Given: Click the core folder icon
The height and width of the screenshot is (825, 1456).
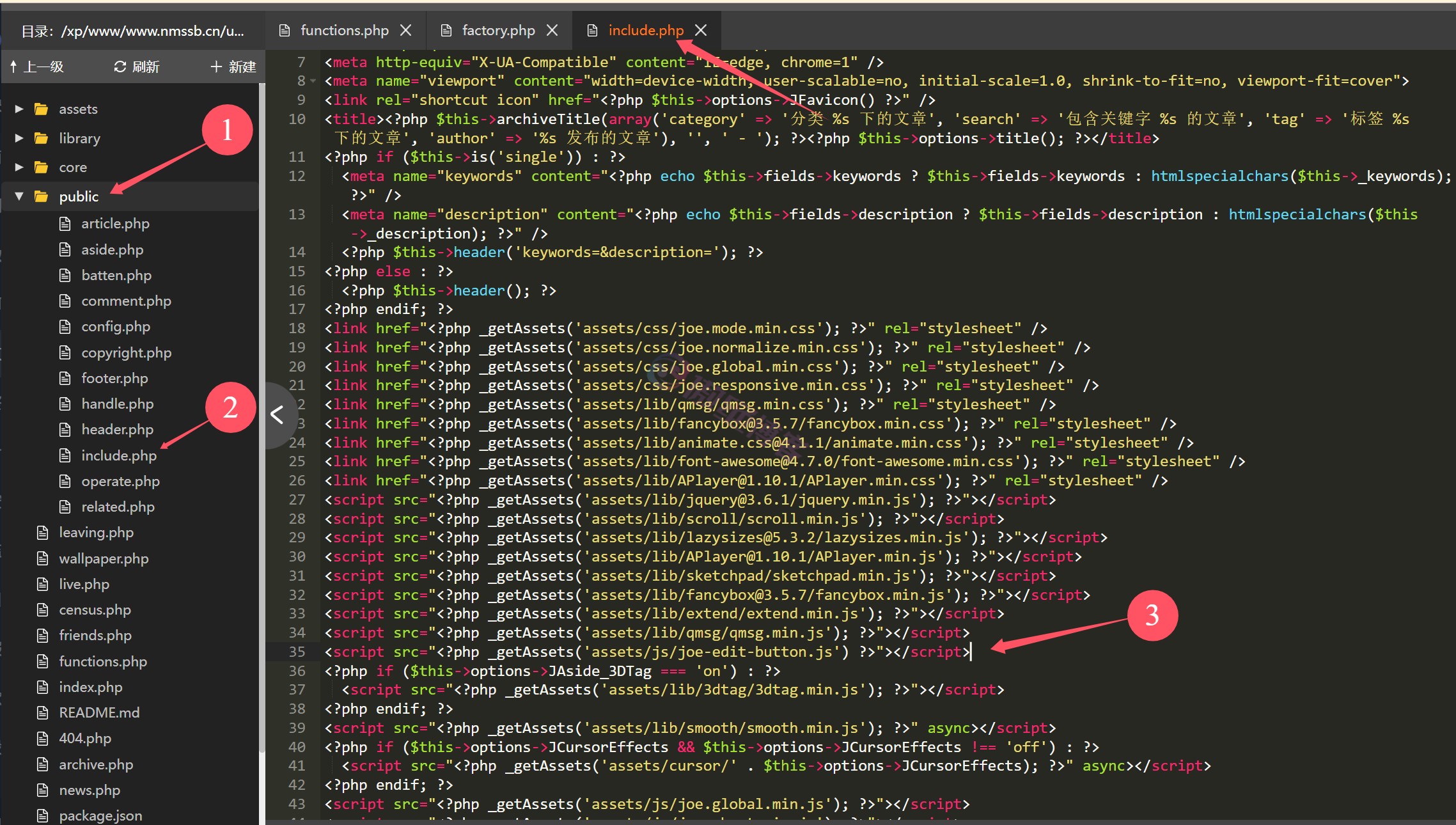Looking at the screenshot, I should [42, 167].
